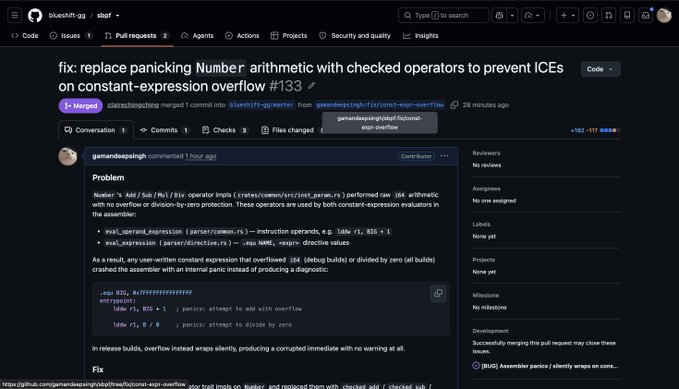This screenshot has height=389, width=679.
Task: Edit the pull request title pencil icon
Action: tap(311, 86)
